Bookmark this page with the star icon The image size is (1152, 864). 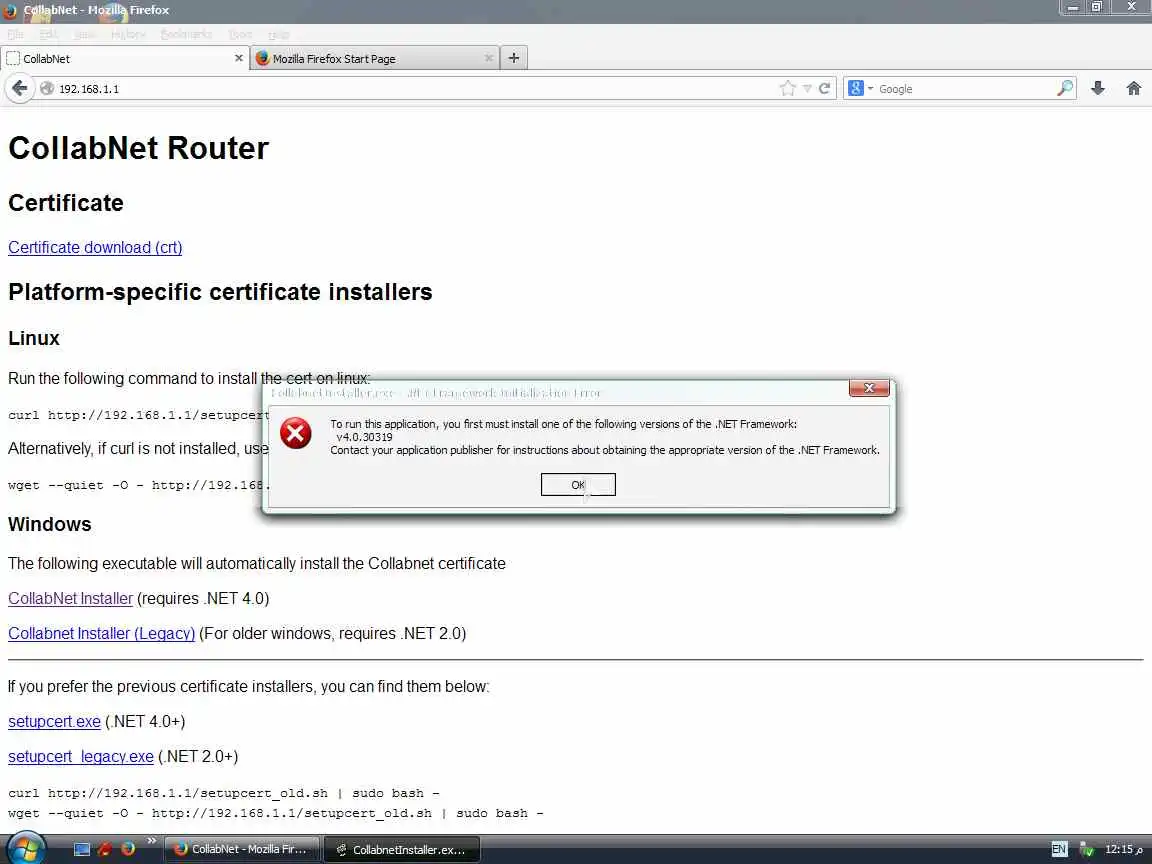click(x=788, y=89)
